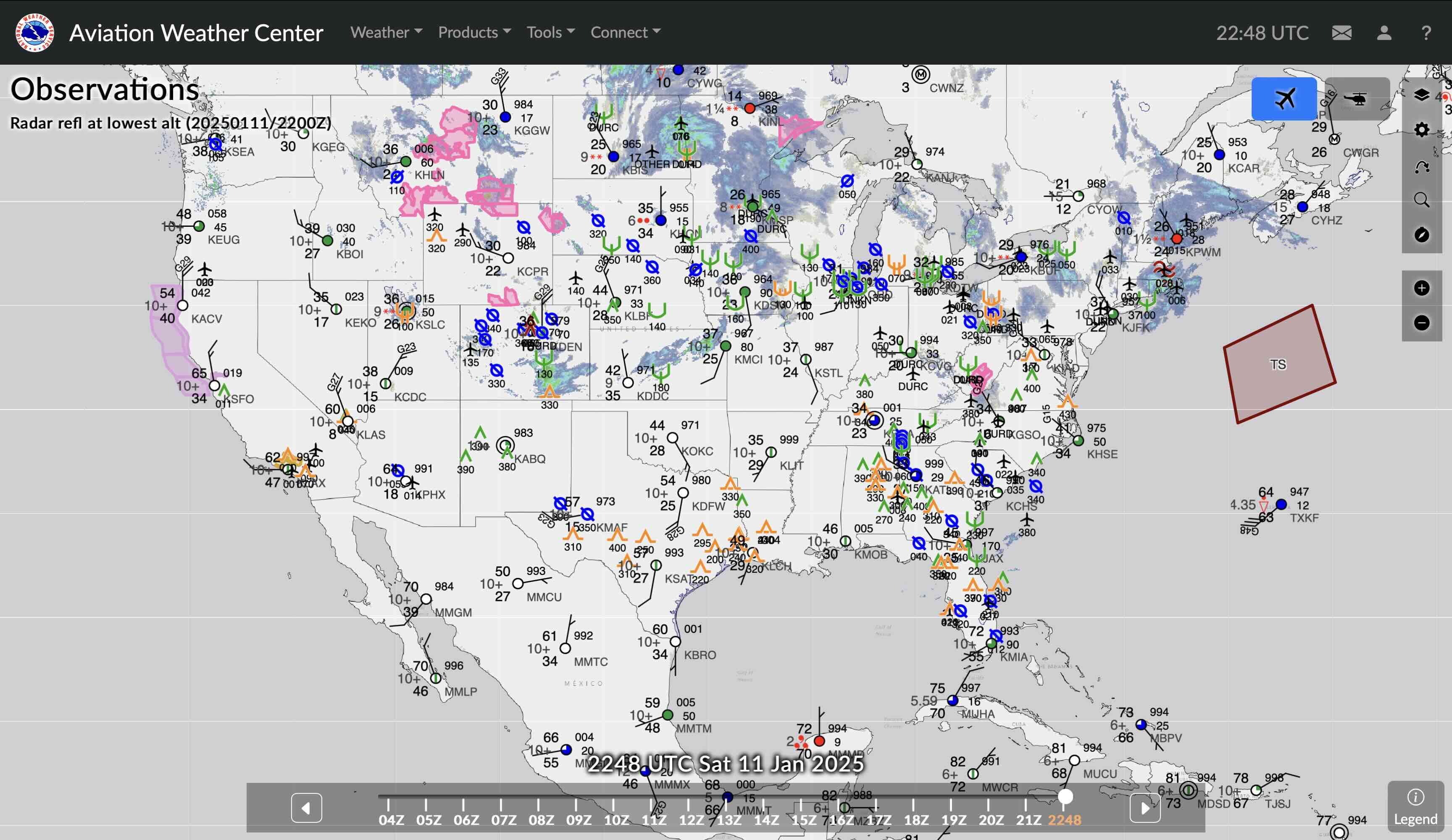Zoom in with the plus button
This screenshot has width=1452, height=840.
(1421, 288)
